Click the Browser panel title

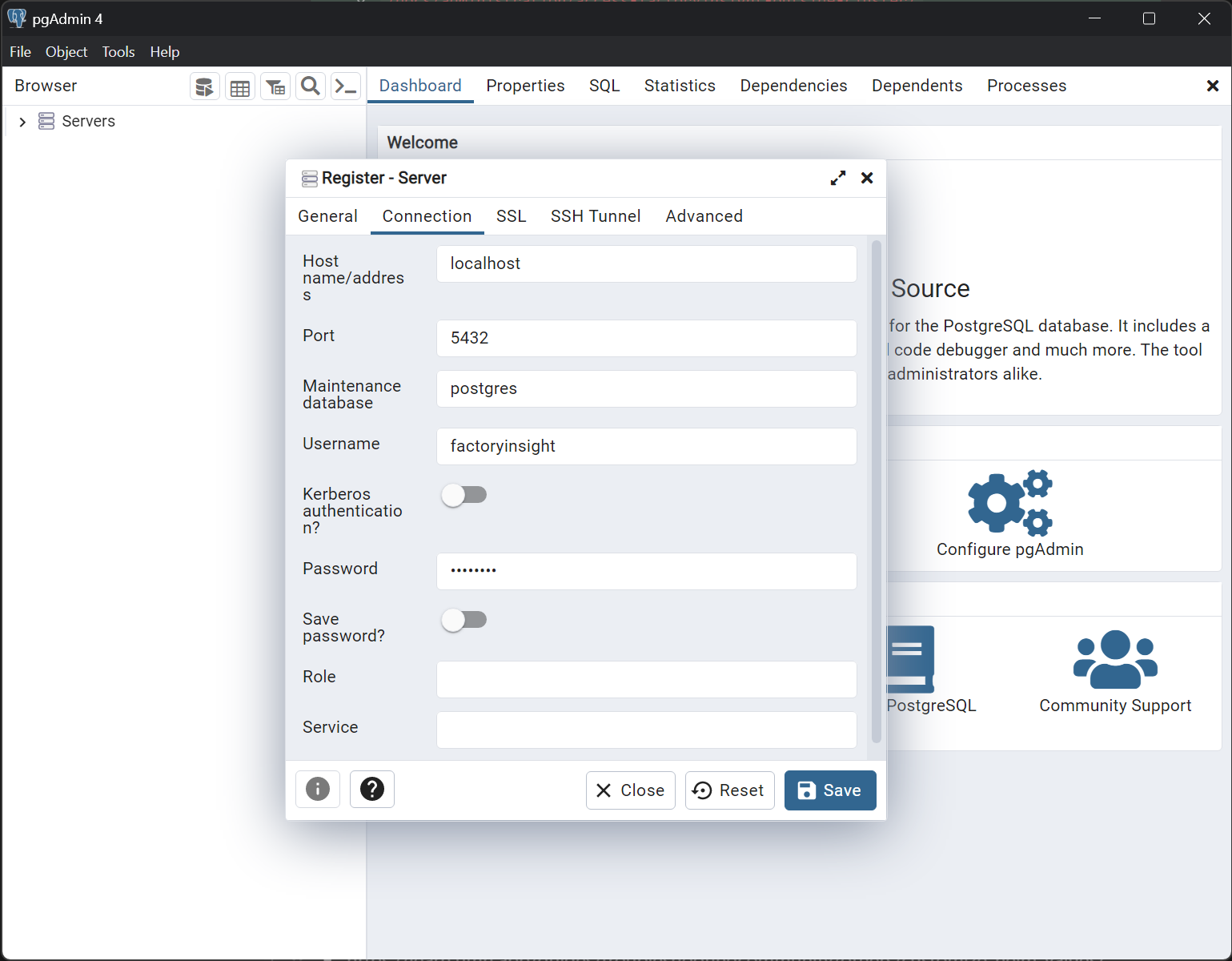coord(46,86)
